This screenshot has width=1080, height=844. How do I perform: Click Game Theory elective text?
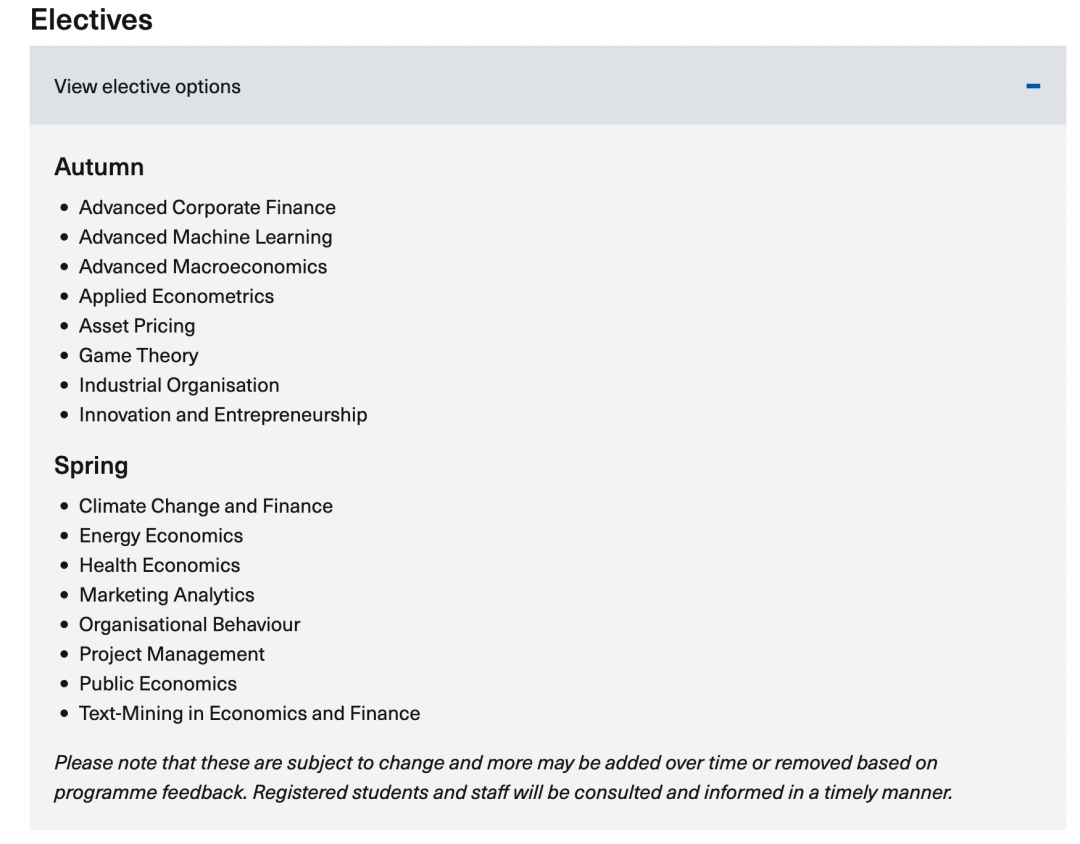[138, 356]
